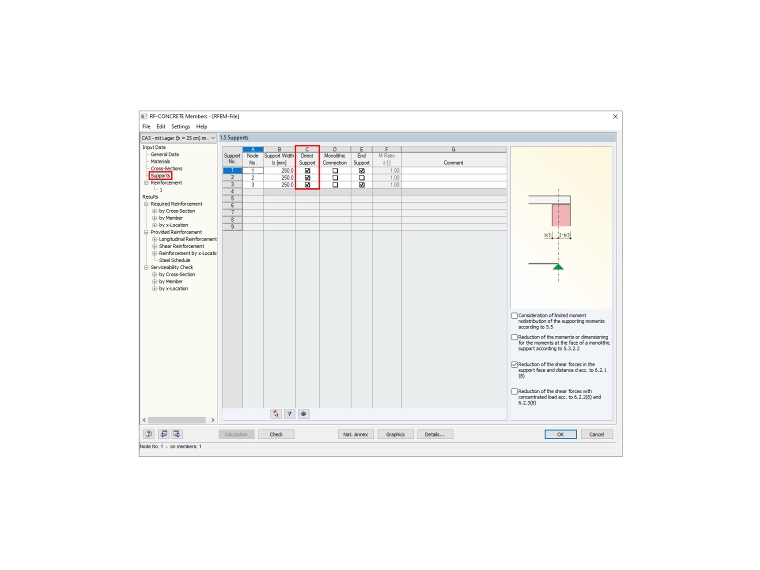Click navigator scrollbar left arrow
Screen dimensions: 760x570
pyautogui.click(x=144, y=420)
